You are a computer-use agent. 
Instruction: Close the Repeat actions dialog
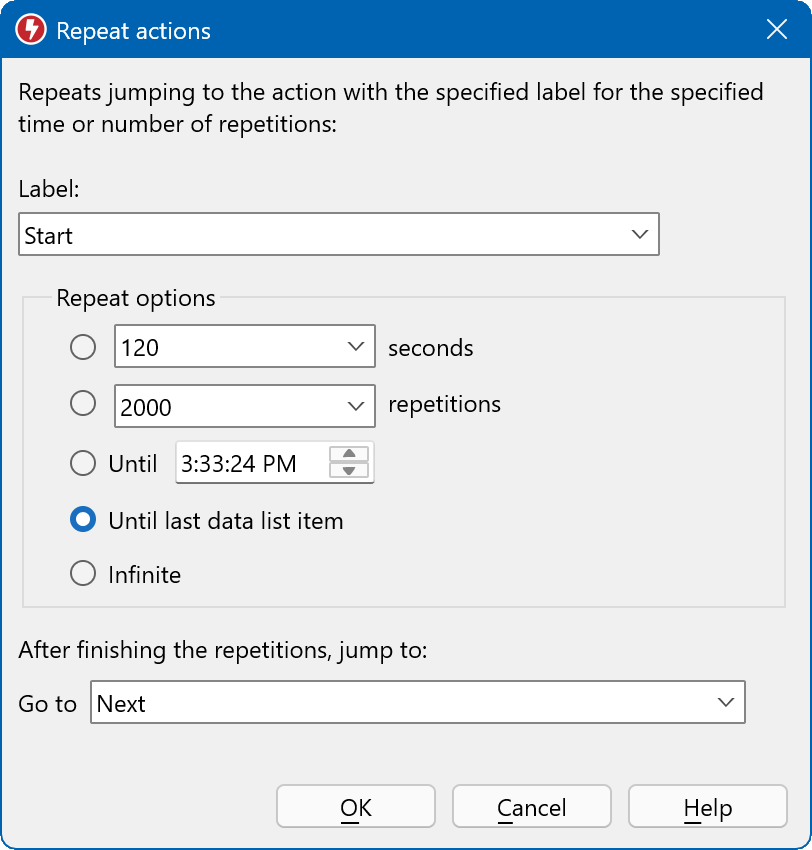[777, 30]
